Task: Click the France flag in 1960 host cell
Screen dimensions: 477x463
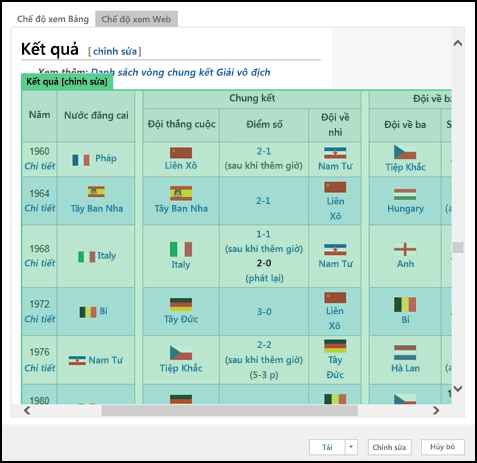Action: pos(81,160)
